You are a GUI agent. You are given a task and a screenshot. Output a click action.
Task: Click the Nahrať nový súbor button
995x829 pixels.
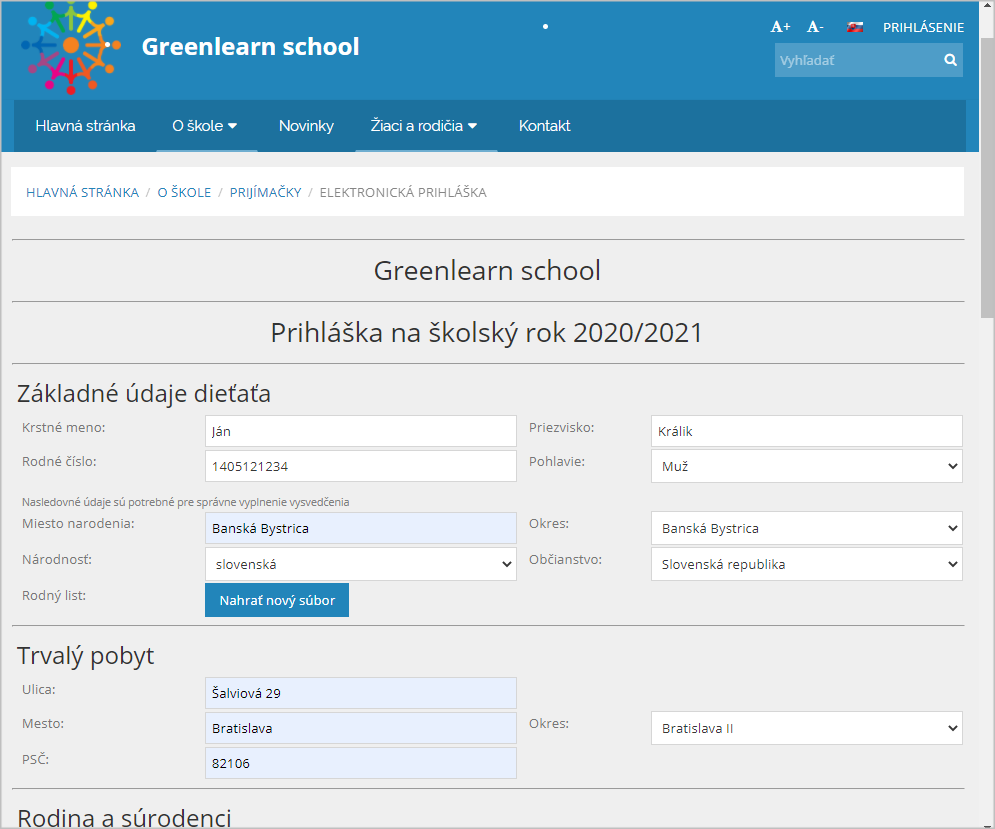277,600
